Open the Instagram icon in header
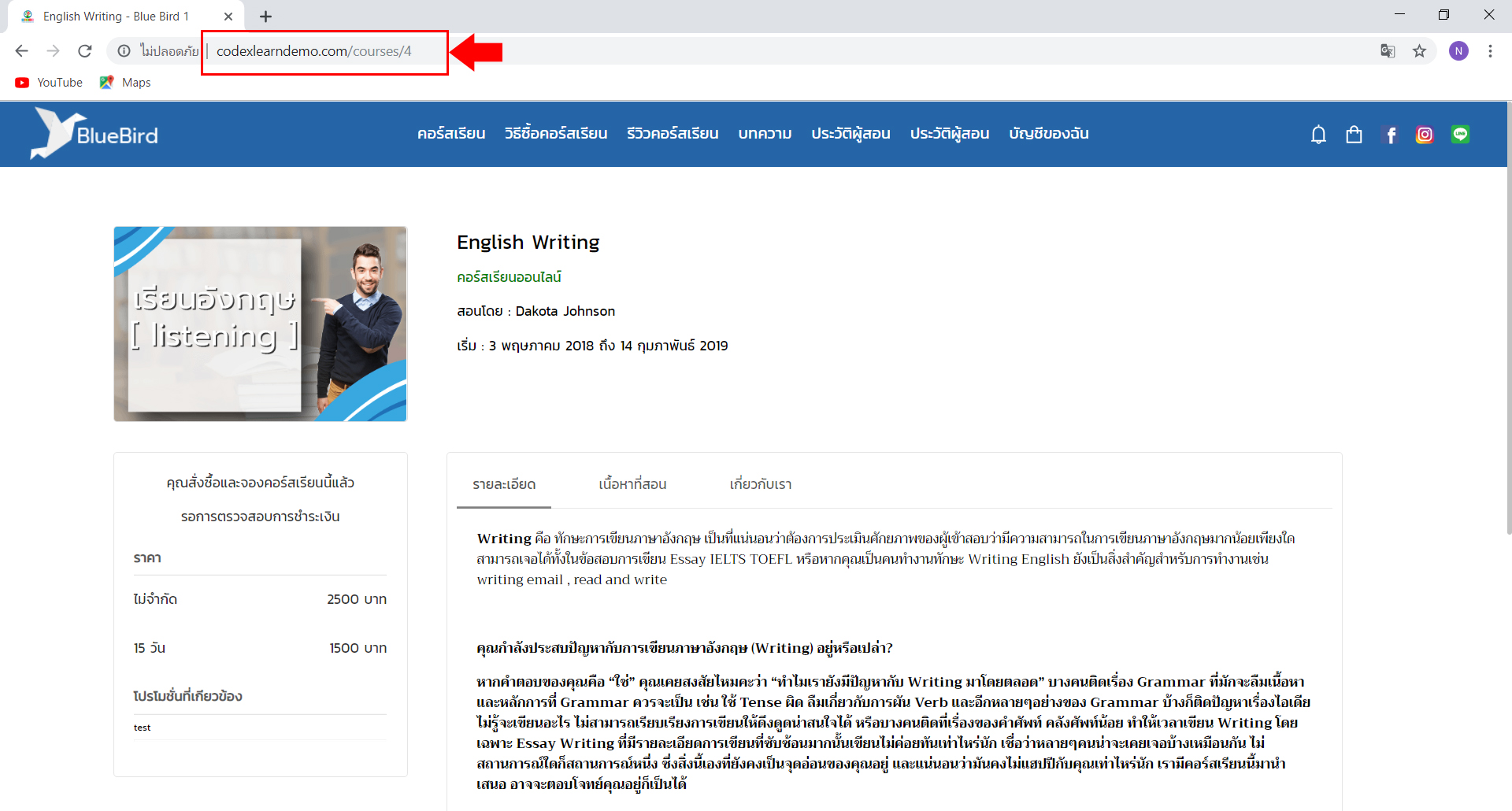The height and width of the screenshot is (811, 1512). 1425,135
